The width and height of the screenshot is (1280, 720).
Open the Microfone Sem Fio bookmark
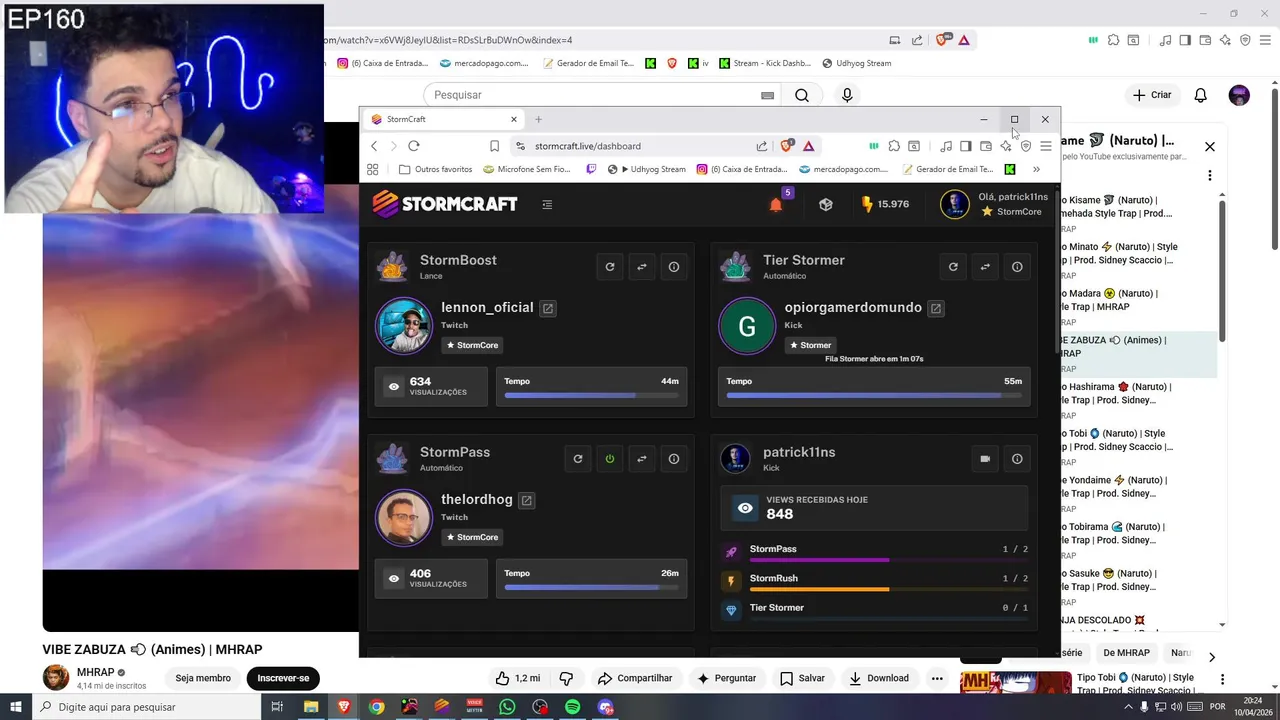tap(526, 169)
